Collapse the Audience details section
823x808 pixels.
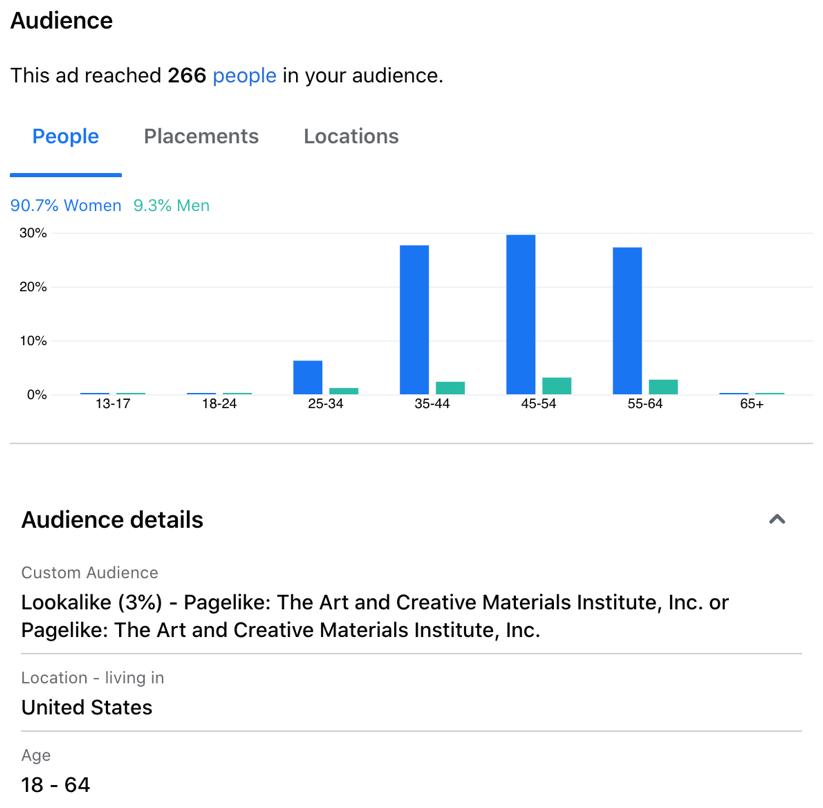[777, 519]
